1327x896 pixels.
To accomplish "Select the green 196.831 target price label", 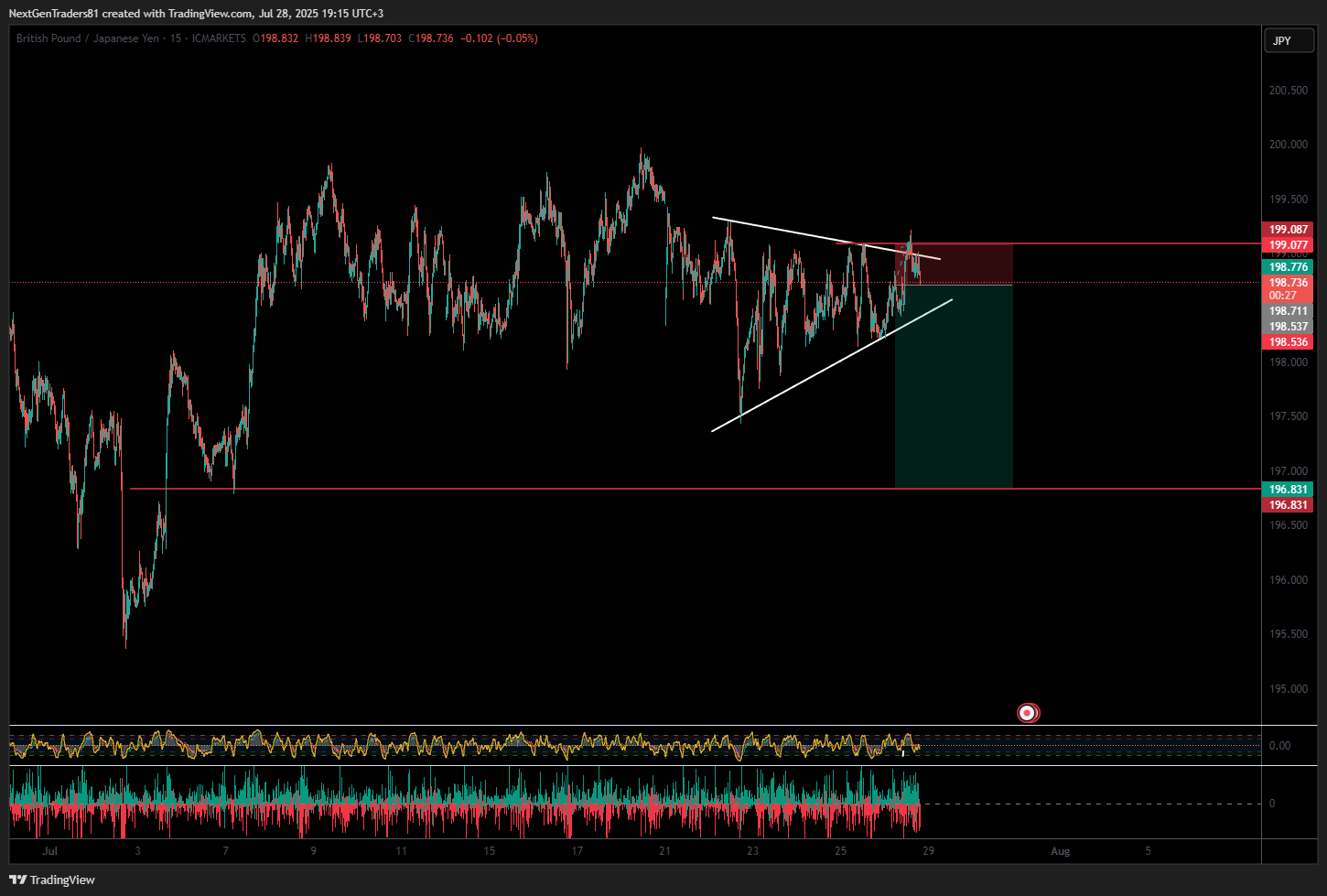I will point(1288,490).
